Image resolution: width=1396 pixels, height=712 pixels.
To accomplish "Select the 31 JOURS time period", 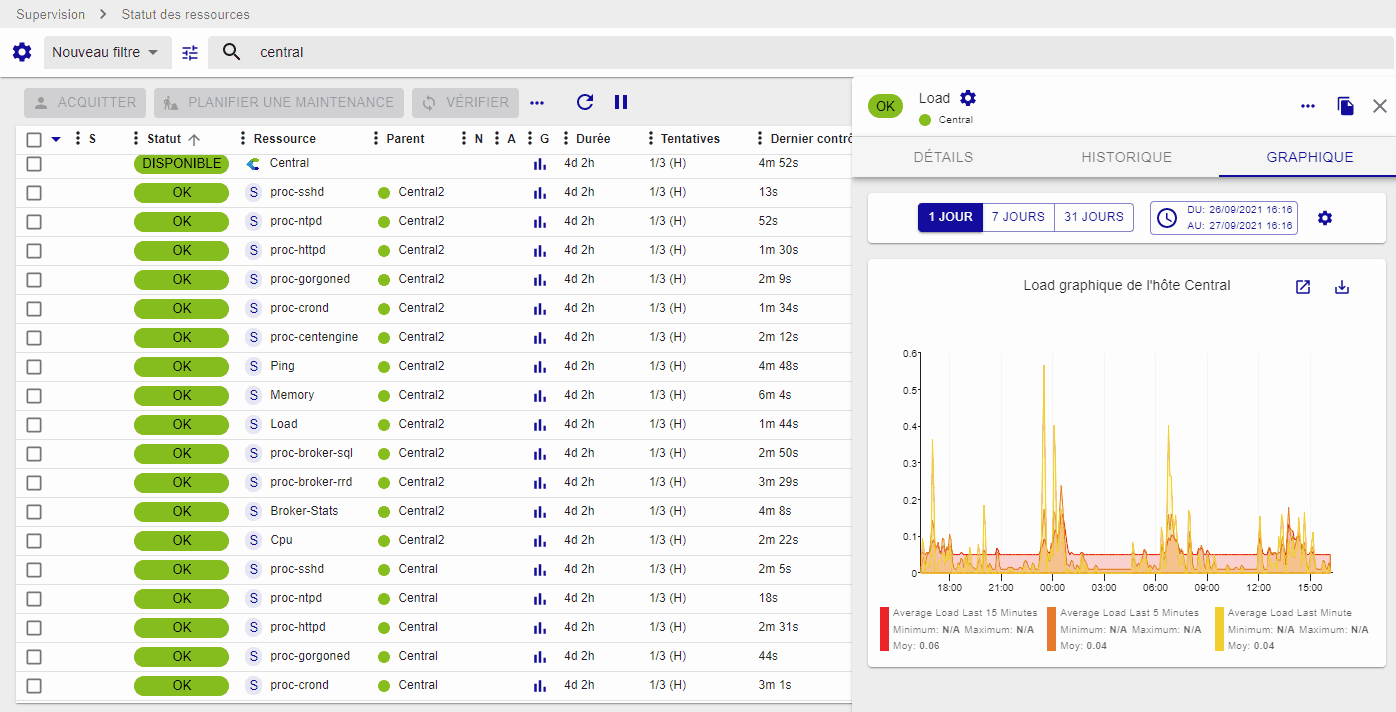I will (x=1094, y=217).
